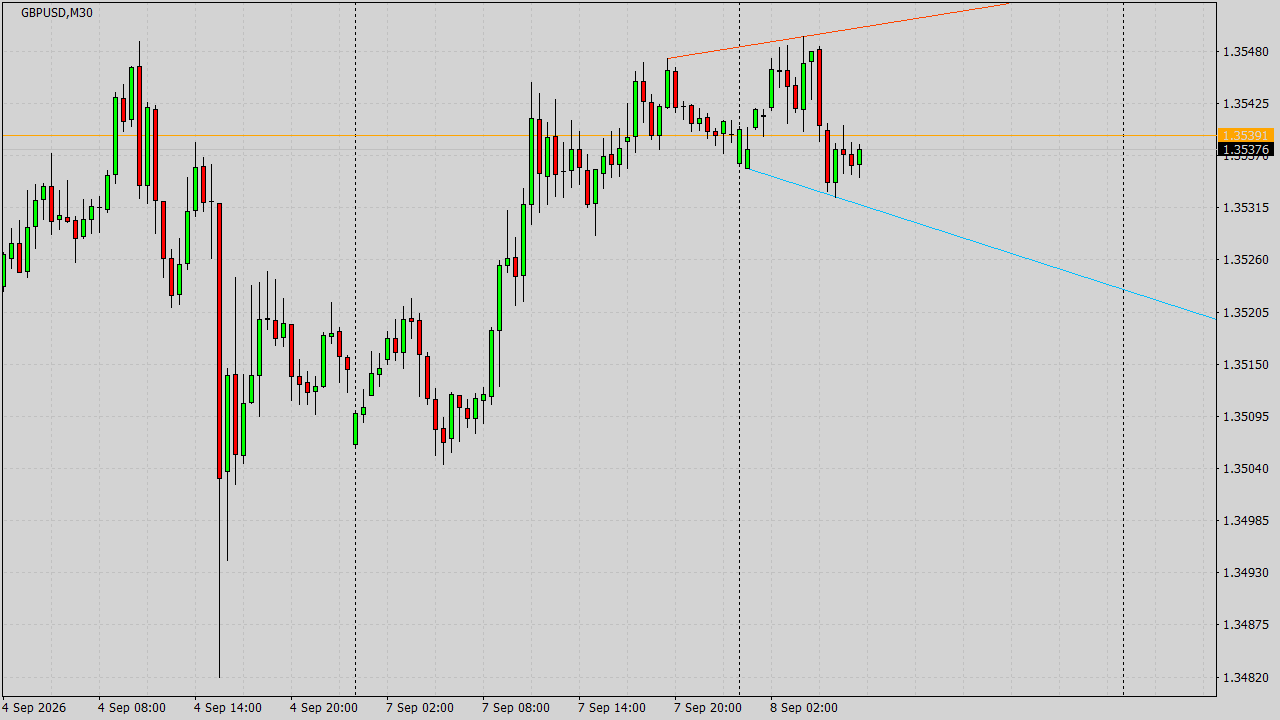
Task: Select the orange upper trendline
Action: pos(838,31)
